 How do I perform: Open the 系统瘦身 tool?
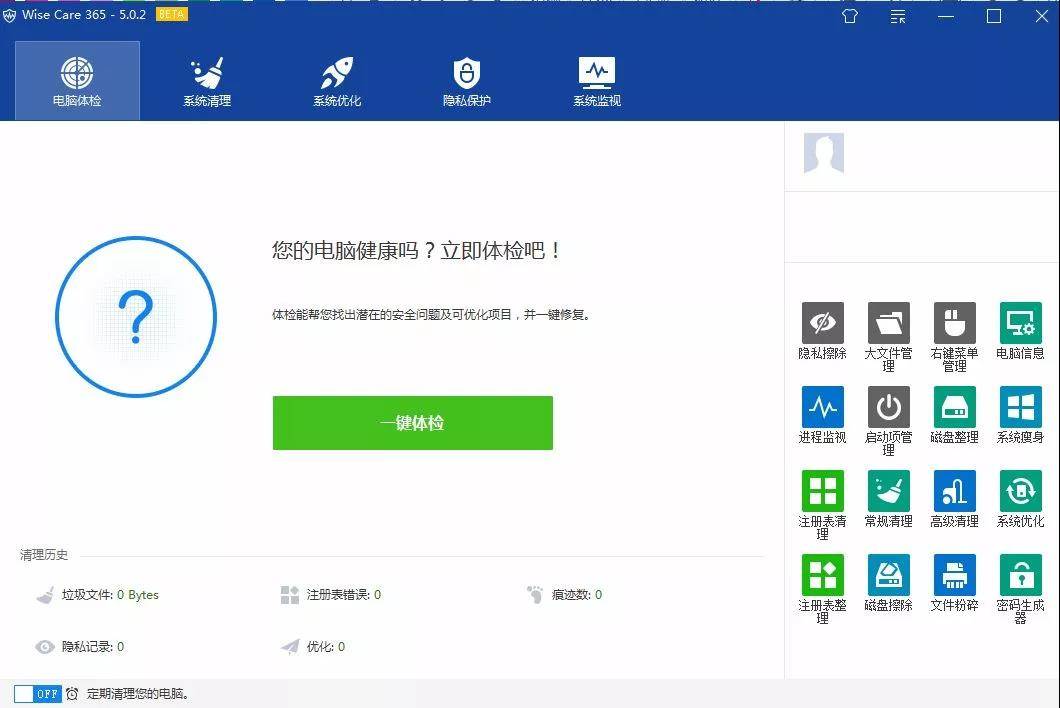(1020, 415)
